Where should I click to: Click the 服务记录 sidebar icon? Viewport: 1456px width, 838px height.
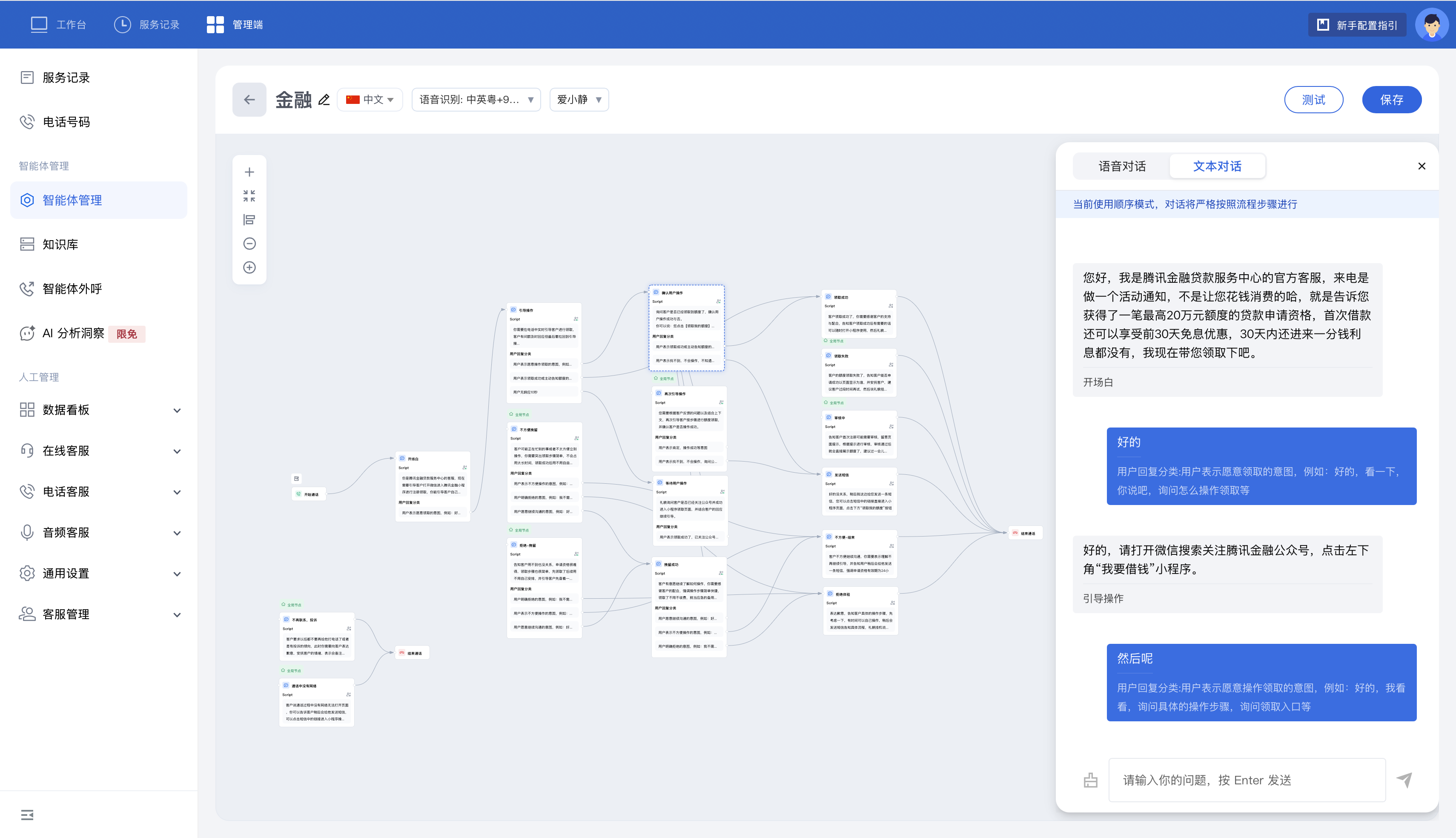(27, 77)
